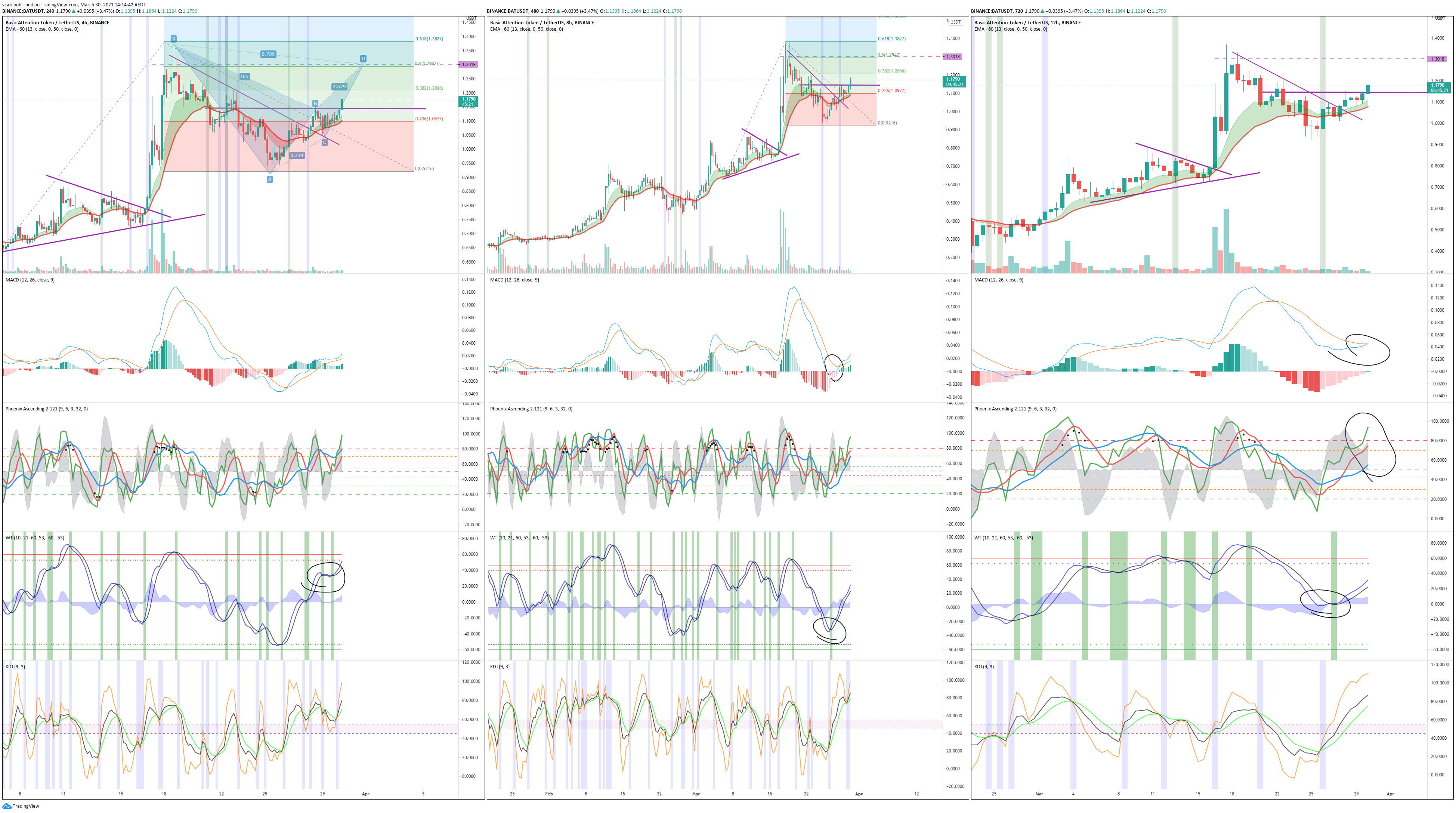Click harmonic pattern point C marker
The image size is (1456, 813).
click(x=324, y=142)
